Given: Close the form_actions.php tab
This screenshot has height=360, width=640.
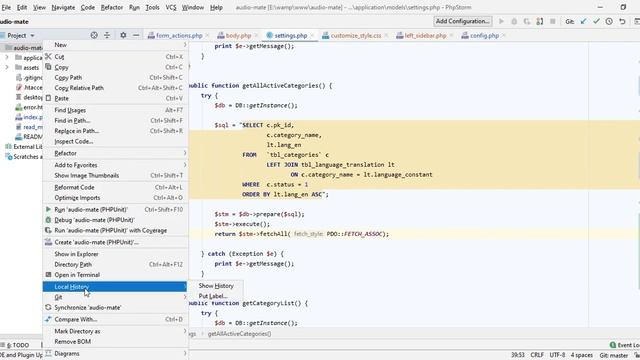Looking at the screenshot, I should [207, 36].
